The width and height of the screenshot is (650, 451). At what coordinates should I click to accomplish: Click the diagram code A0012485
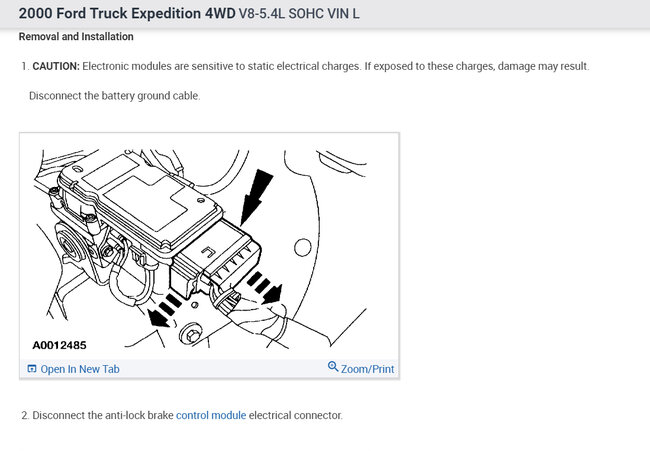59,345
